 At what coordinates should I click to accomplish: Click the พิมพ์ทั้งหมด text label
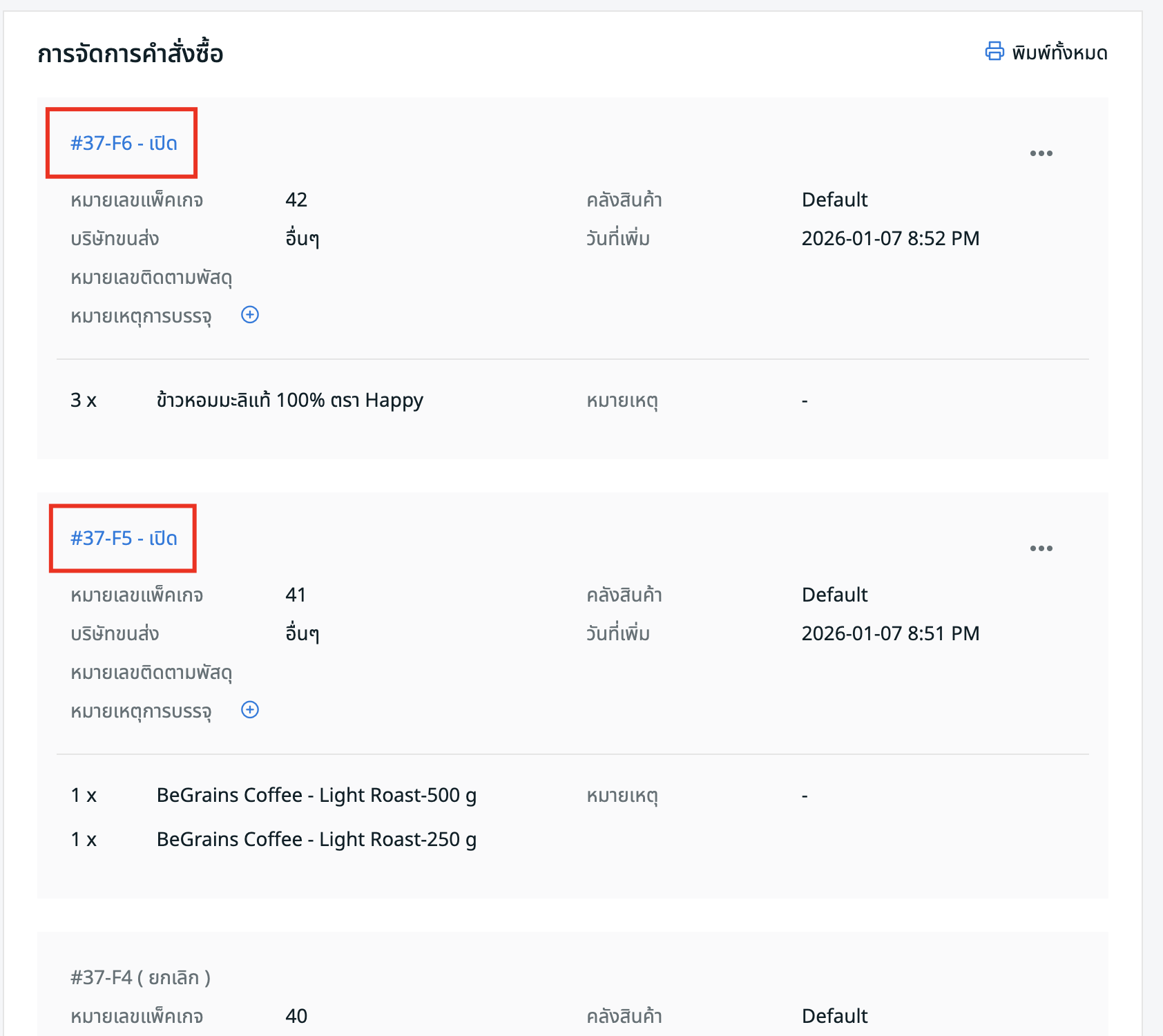(1059, 53)
